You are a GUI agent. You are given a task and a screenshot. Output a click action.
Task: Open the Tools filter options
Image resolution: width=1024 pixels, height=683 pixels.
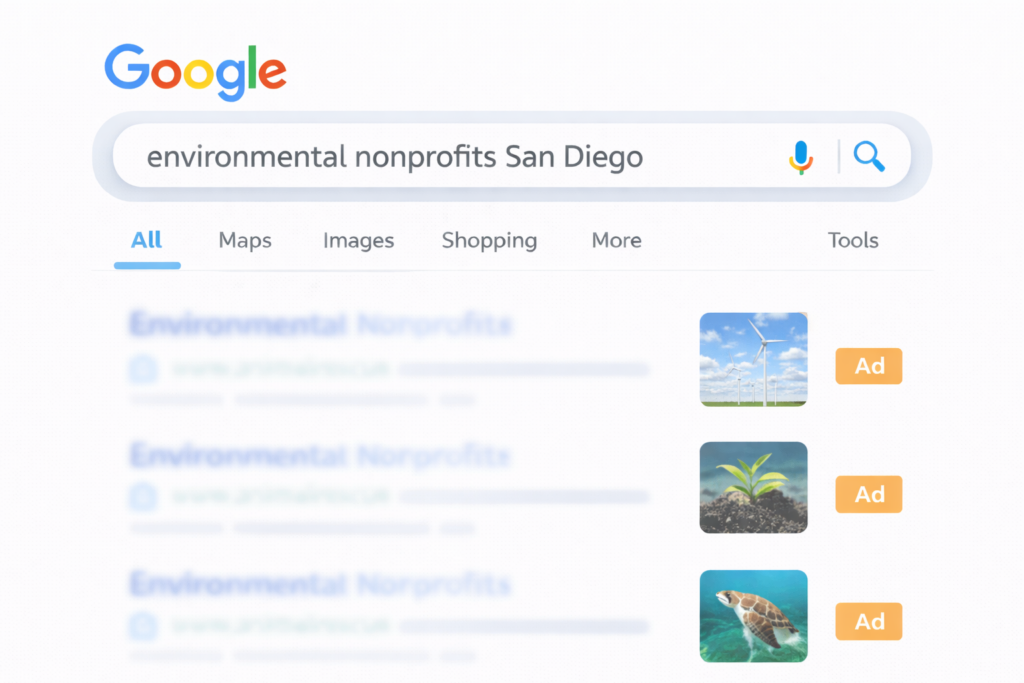853,240
